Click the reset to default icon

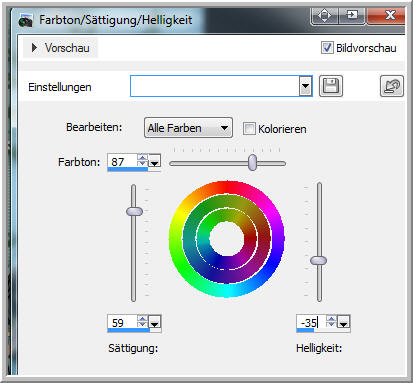coord(392,86)
